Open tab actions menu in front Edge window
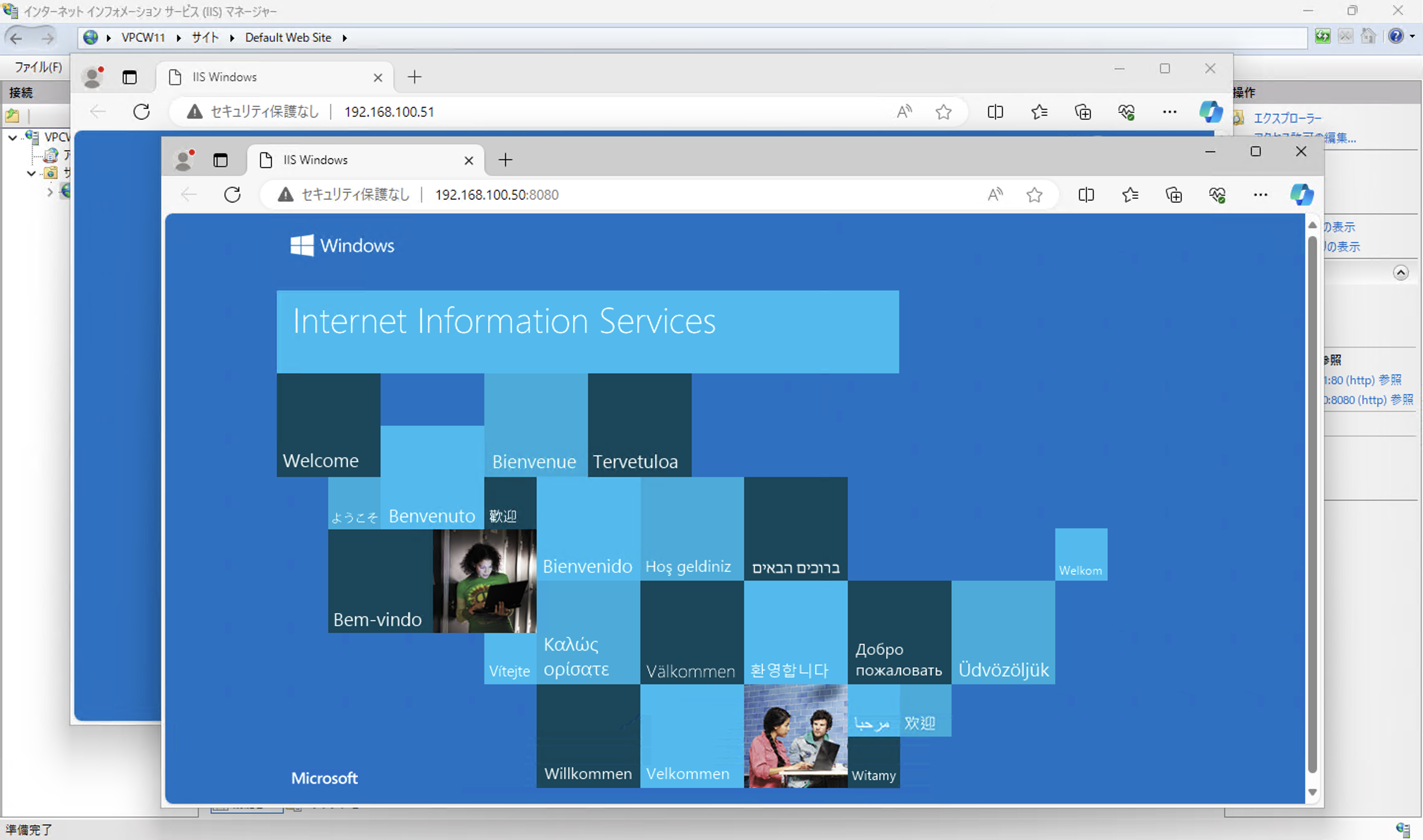 pyautogui.click(x=220, y=160)
